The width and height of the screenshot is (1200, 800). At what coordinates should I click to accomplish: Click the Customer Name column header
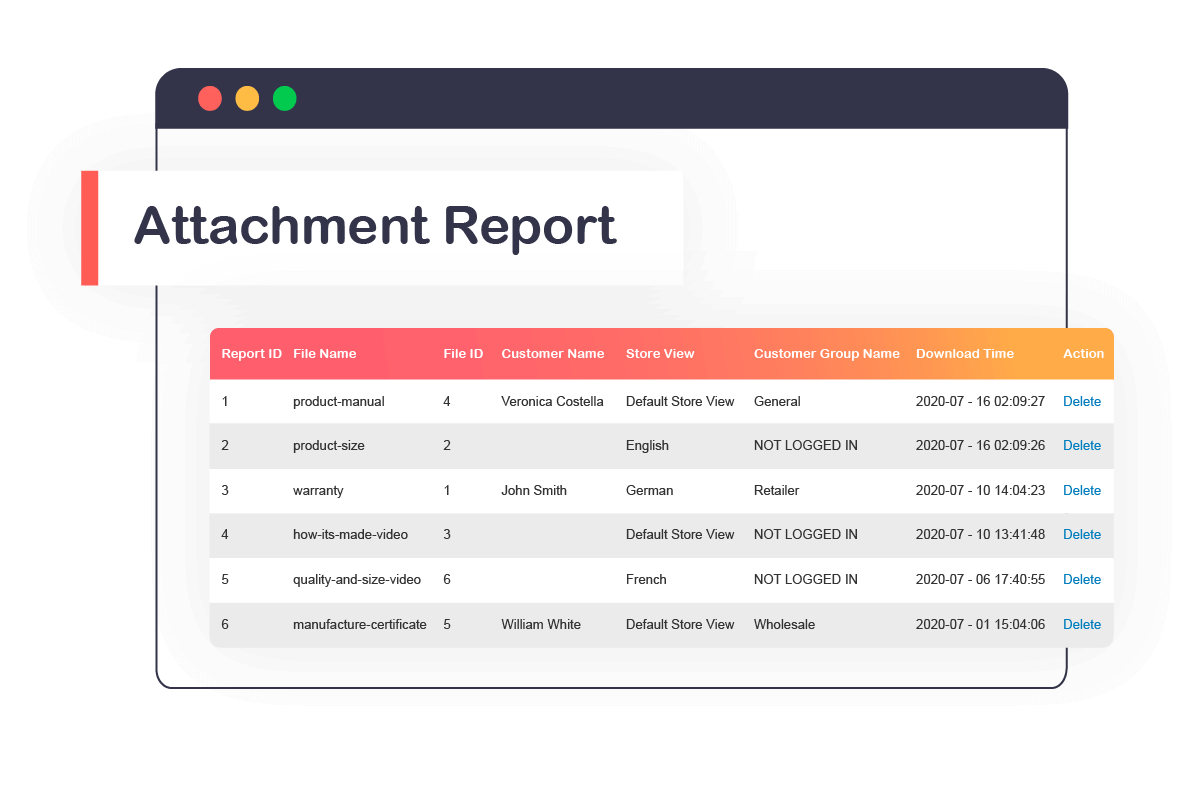pyautogui.click(x=553, y=353)
